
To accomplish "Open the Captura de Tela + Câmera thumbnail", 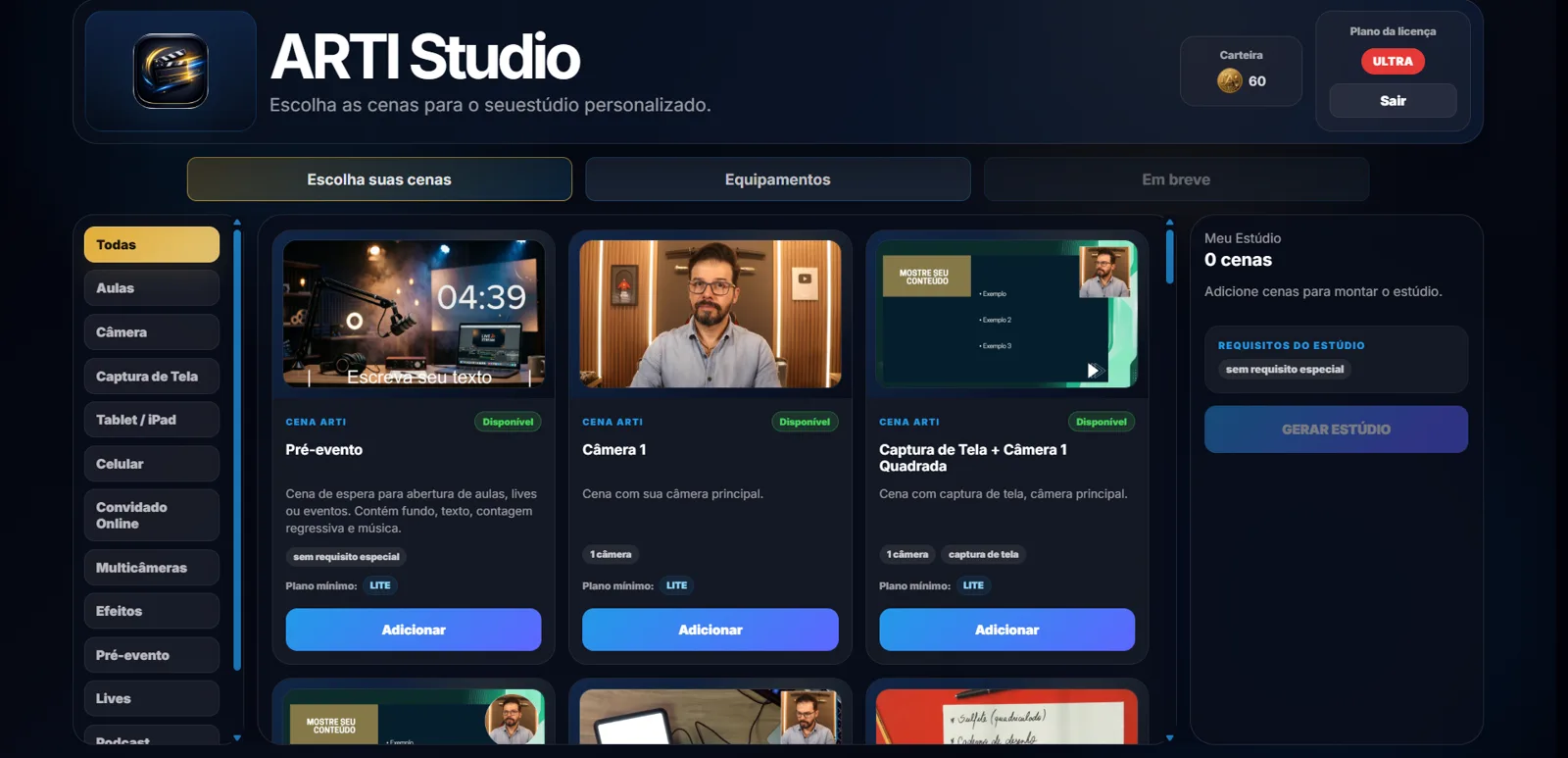I will click(x=1007, y=314).
